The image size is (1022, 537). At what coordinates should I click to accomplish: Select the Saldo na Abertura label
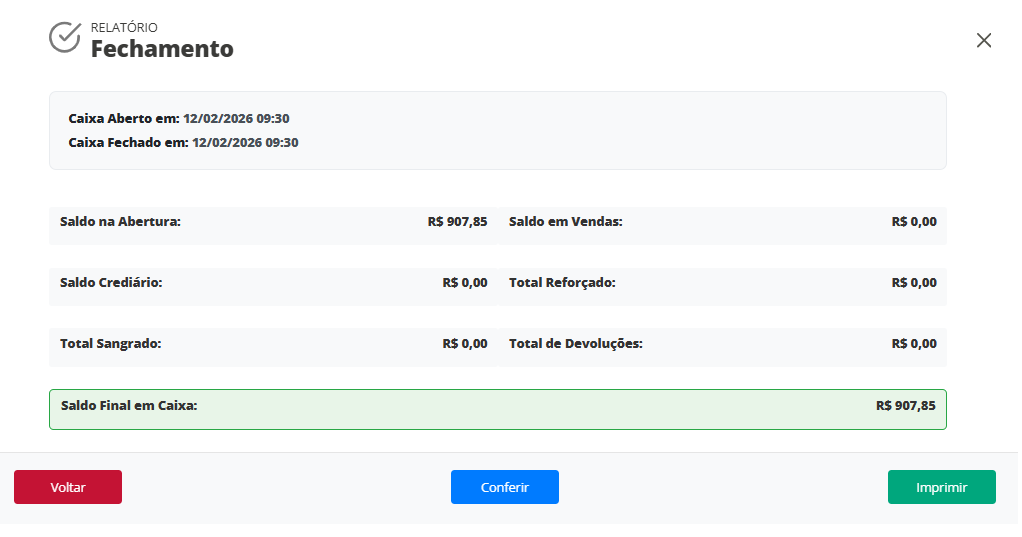pos(120,221)
